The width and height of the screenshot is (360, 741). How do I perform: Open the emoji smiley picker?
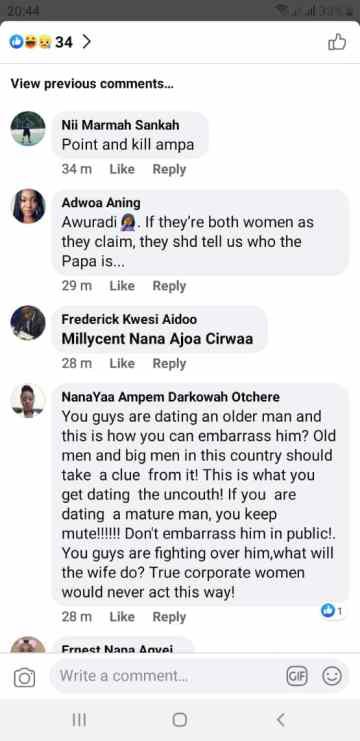(x=332, y=676)
